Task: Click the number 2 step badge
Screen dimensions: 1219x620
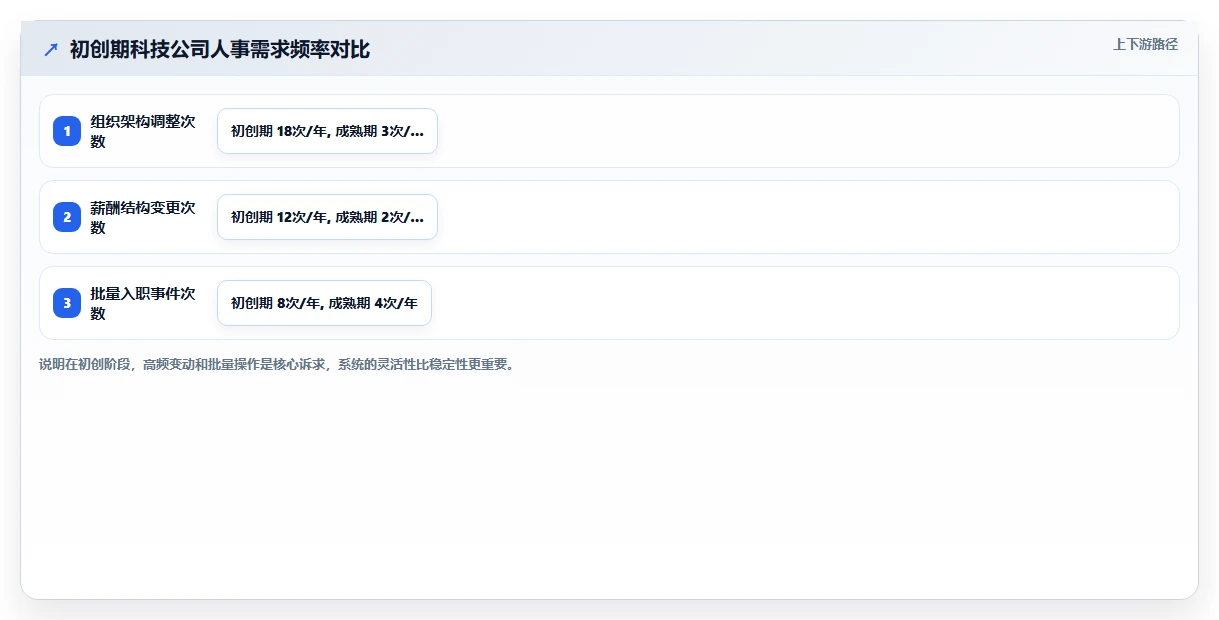Action: [67, 217]
